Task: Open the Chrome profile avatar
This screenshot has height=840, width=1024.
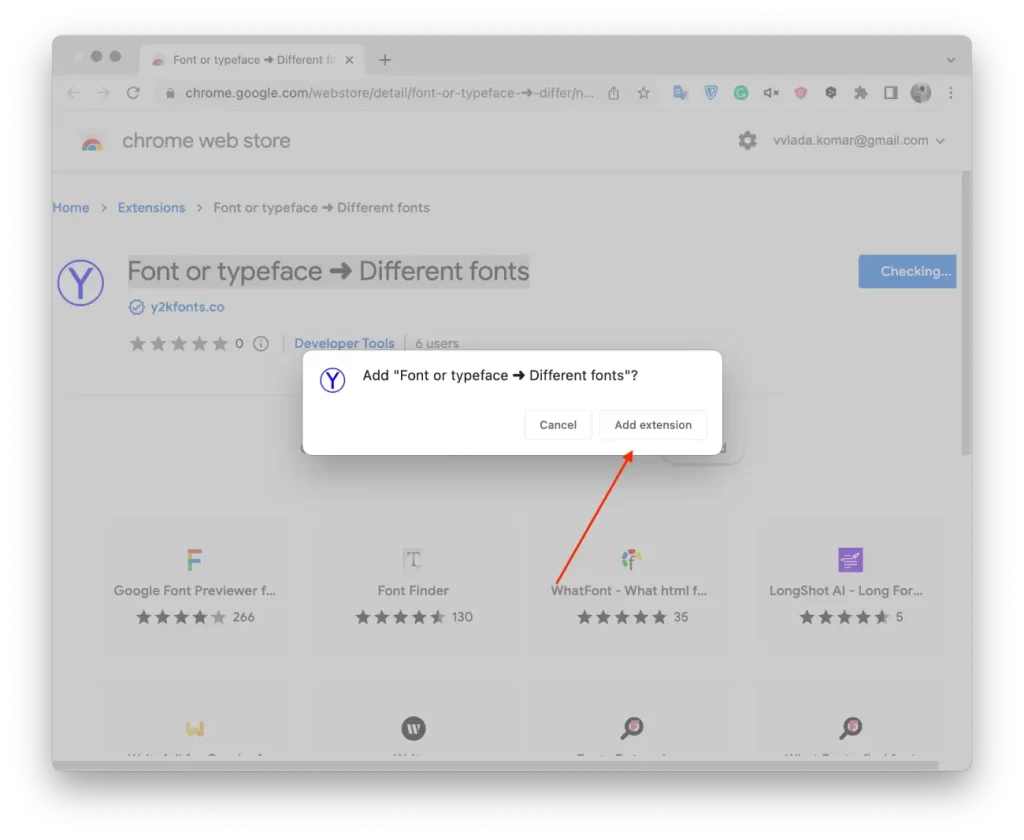Action: 921,93
